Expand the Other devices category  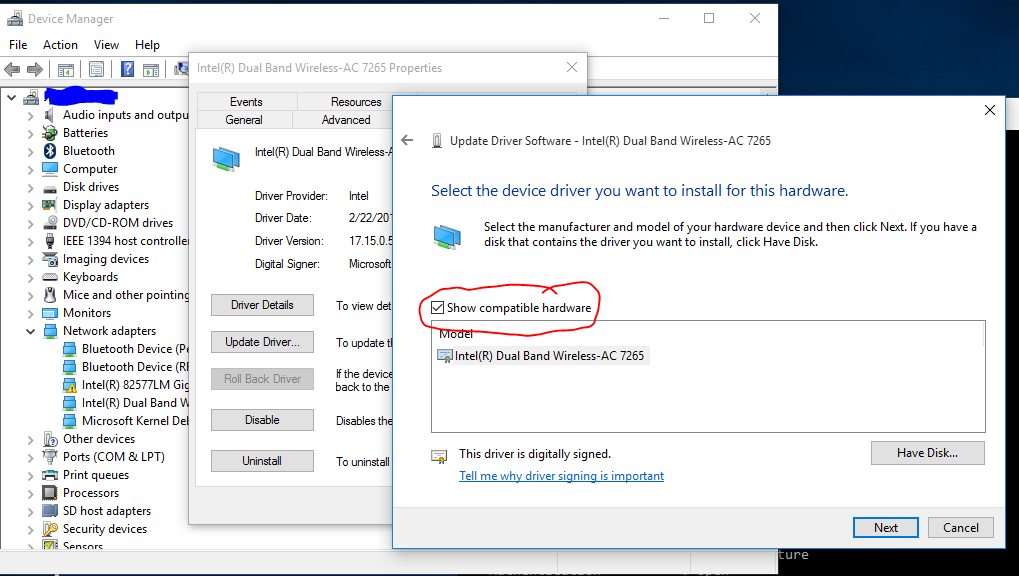31,440
